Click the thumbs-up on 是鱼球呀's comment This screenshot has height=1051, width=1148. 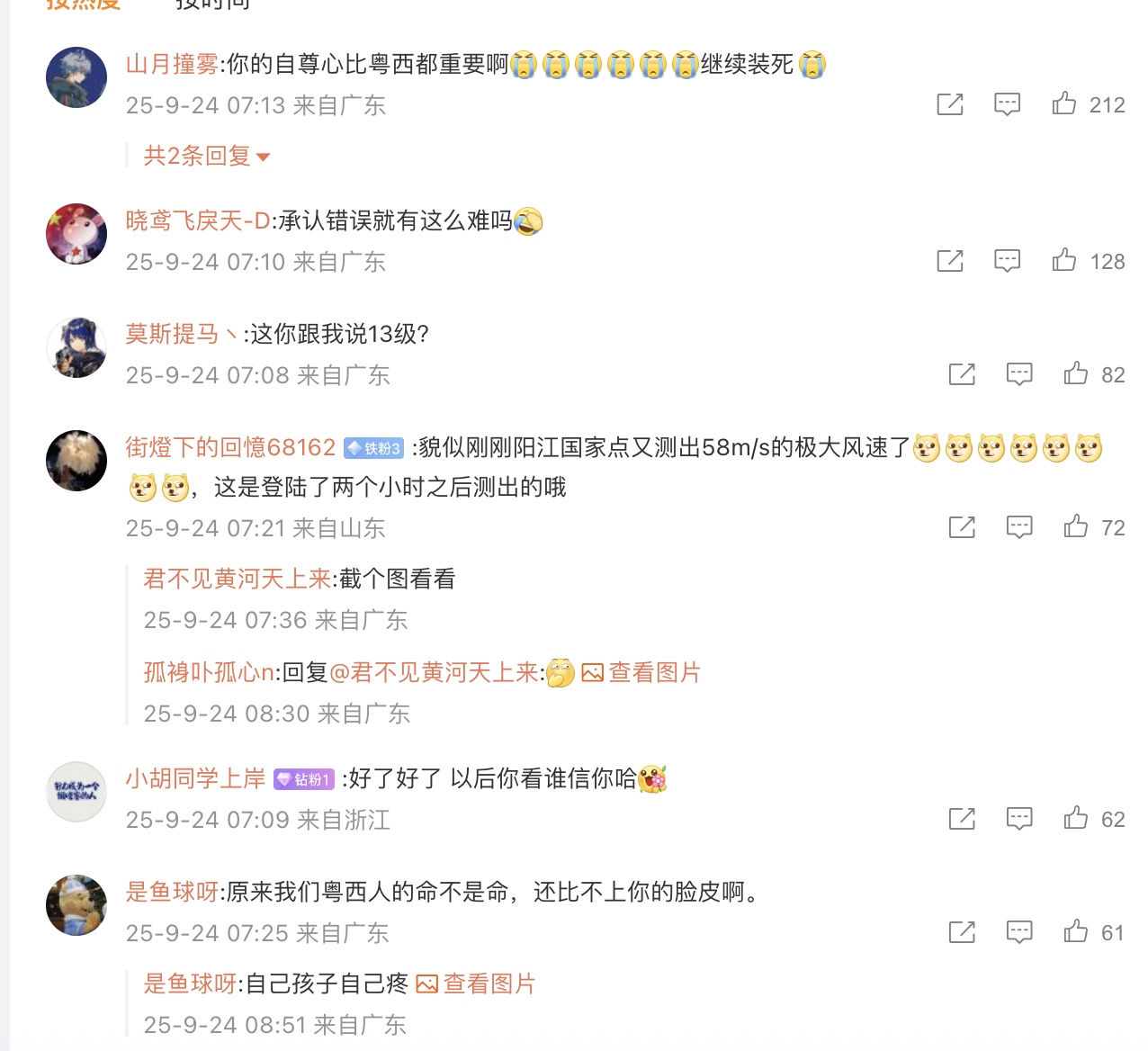point(1076,931)
